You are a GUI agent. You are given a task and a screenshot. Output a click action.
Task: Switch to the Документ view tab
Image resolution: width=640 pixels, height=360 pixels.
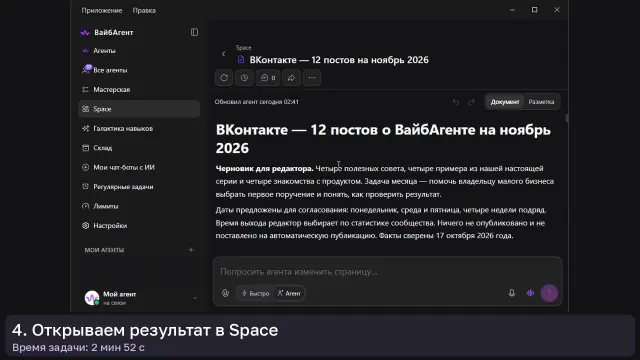[505, 102]
